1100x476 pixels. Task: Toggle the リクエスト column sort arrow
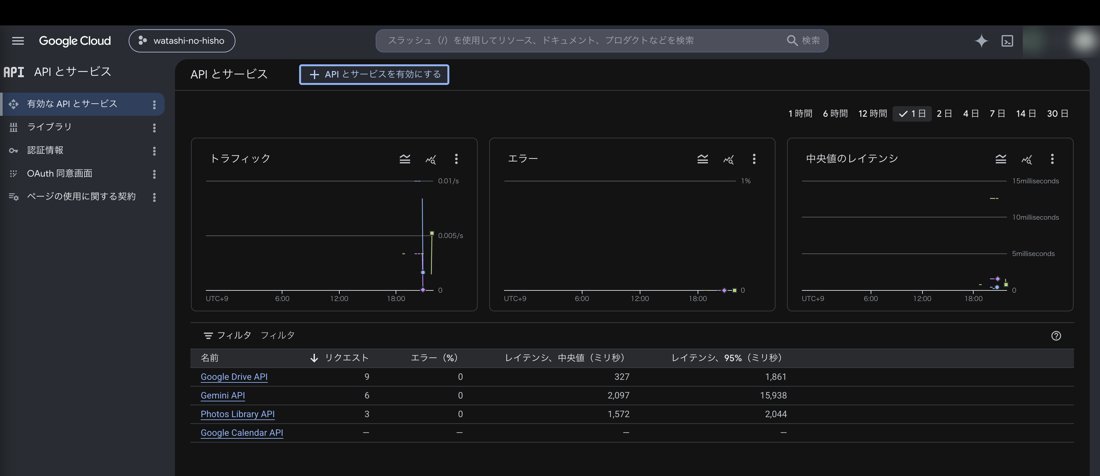[x=314, y=358]
